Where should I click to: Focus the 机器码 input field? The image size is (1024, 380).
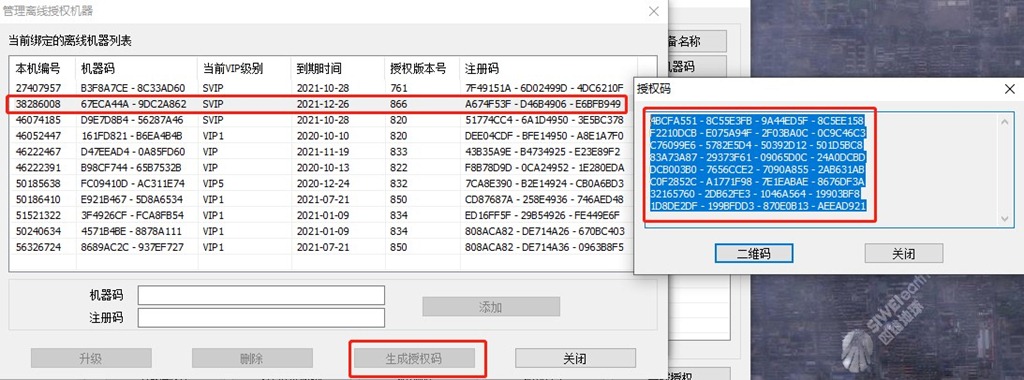(x=261, y=295)
